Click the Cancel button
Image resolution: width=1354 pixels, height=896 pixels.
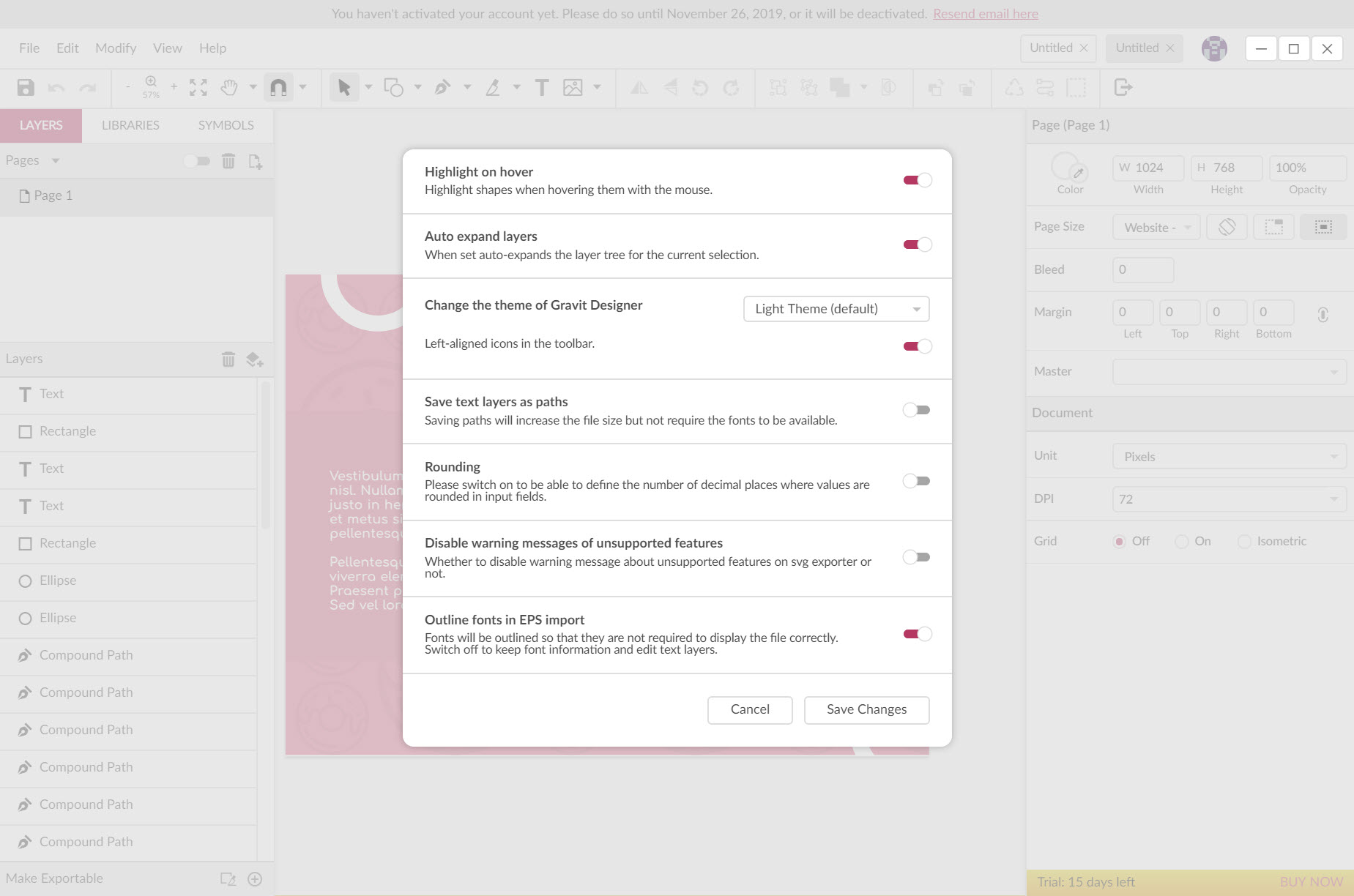pos(750,710)
